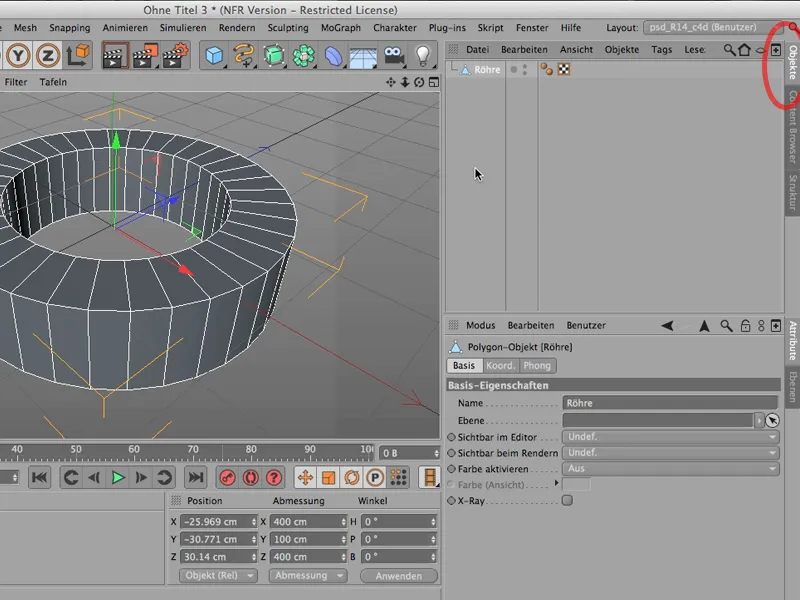Click the MoGraph array flower icon

[x=304, y=56]
